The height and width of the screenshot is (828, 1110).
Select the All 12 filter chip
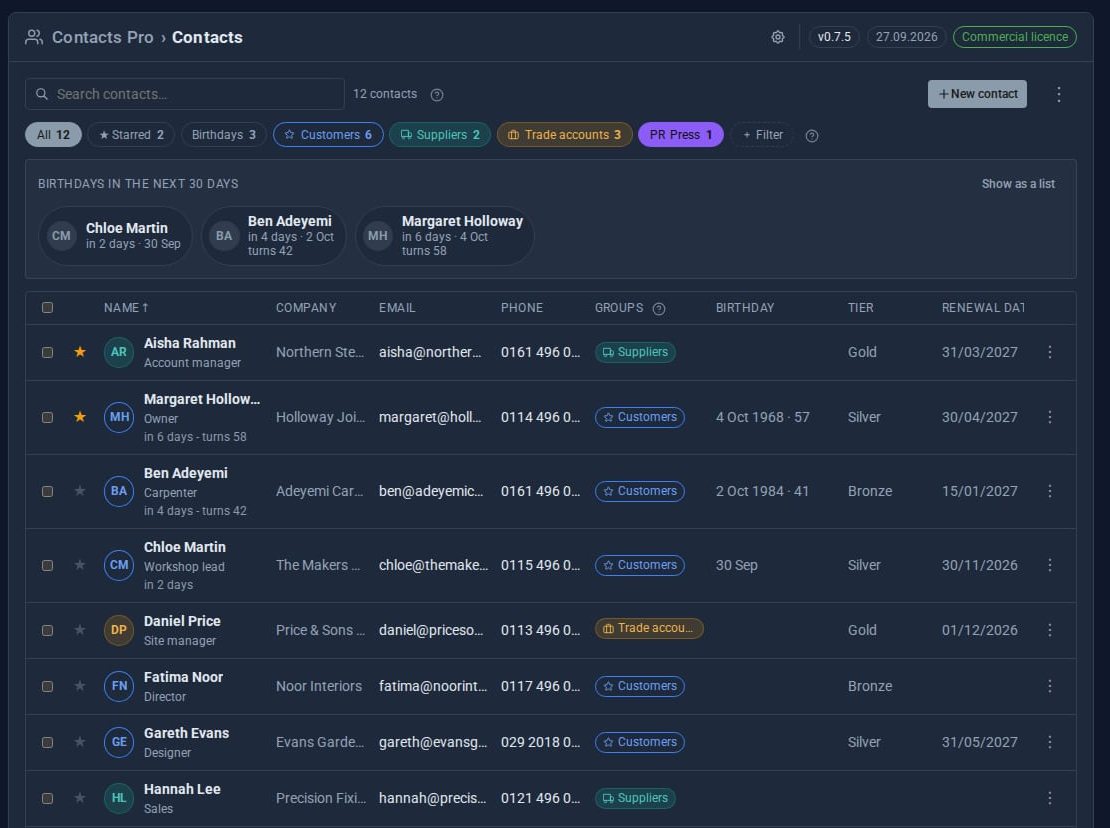(x=53, y=134)
